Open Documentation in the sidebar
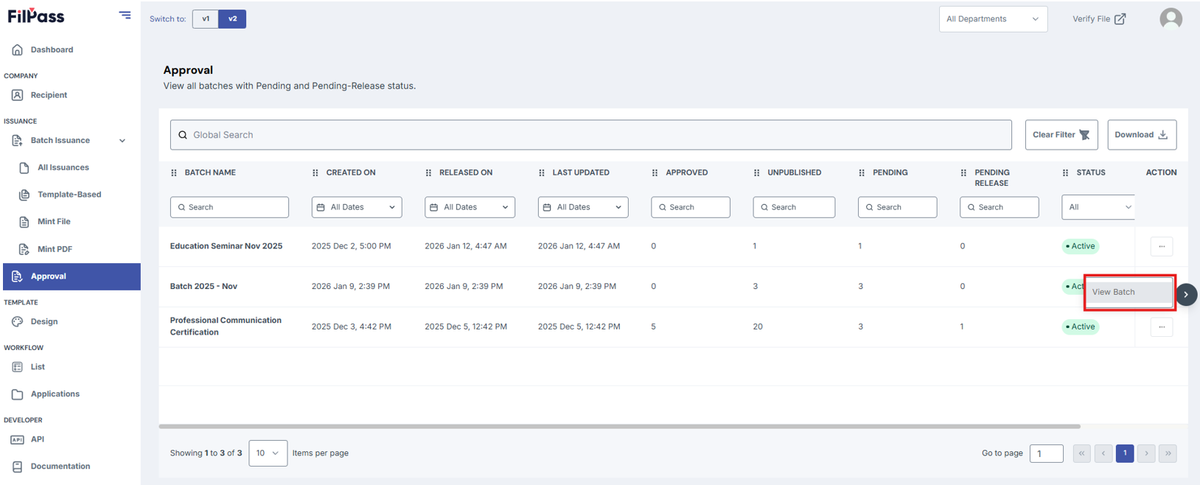1200x485 pixels. coord(60,466)
